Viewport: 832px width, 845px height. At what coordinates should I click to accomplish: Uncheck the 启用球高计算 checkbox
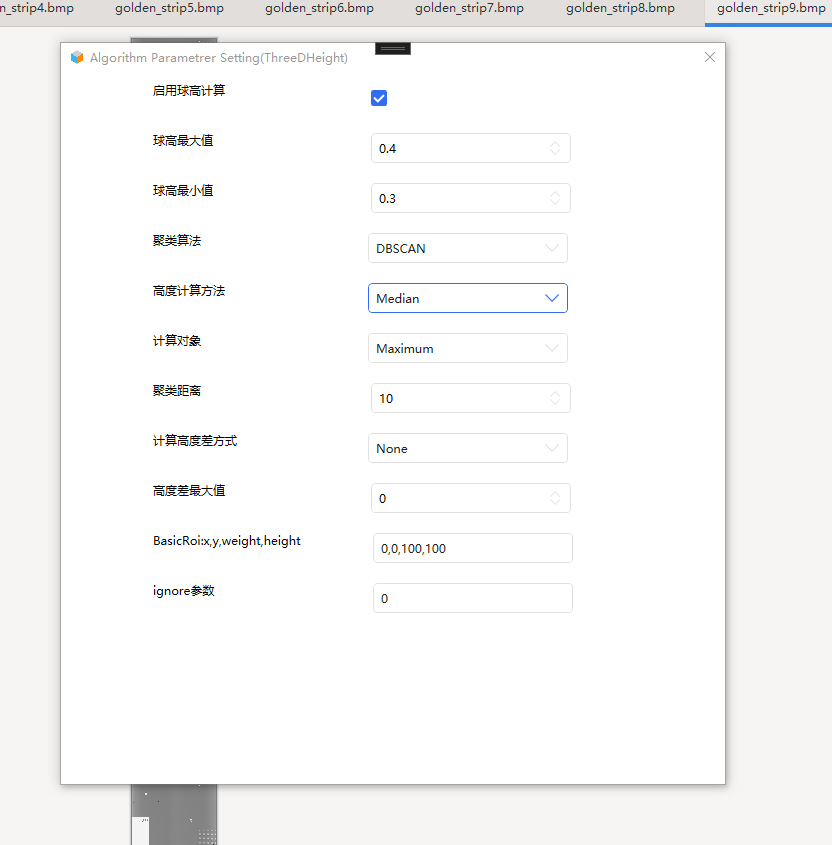coord(379,98)
